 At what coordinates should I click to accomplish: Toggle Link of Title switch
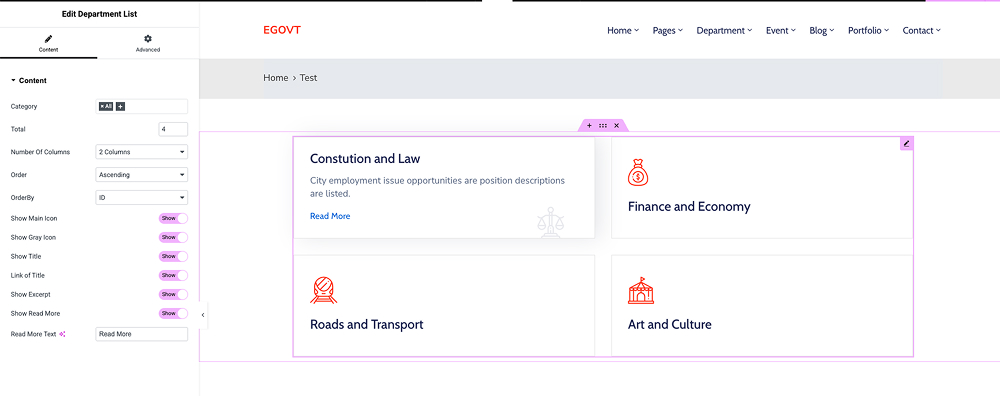(173, 275)
